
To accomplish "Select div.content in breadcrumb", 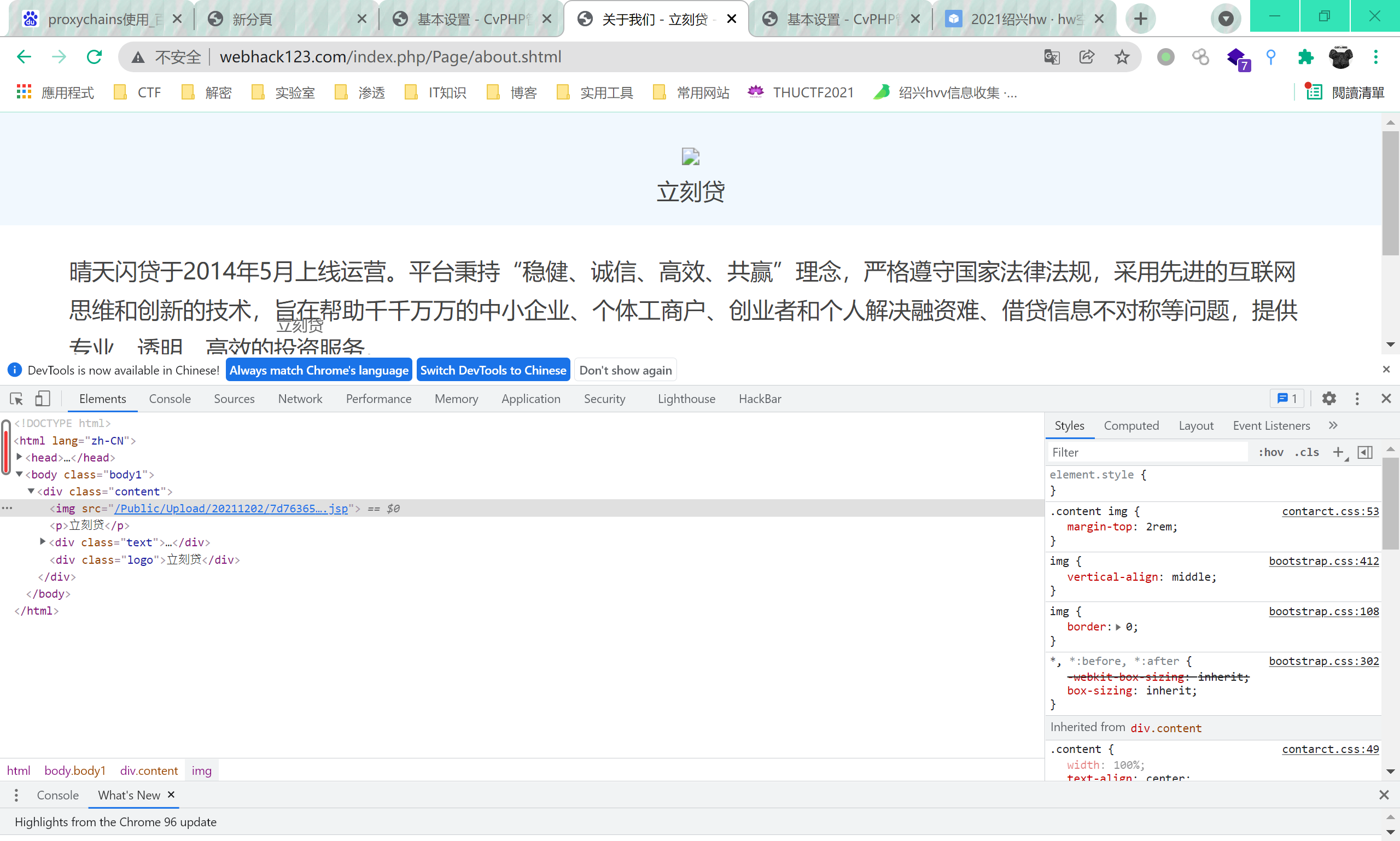I will point(149,770).
